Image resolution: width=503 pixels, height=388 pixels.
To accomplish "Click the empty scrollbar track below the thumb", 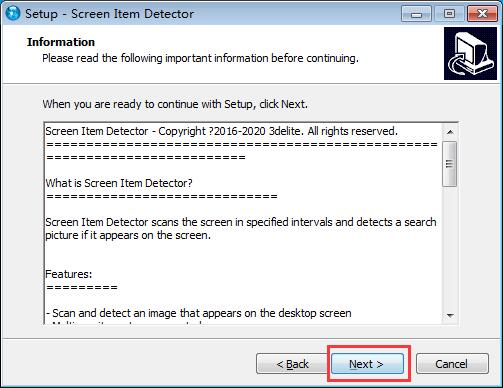I will pyautogui.click(x=450, y=247).
